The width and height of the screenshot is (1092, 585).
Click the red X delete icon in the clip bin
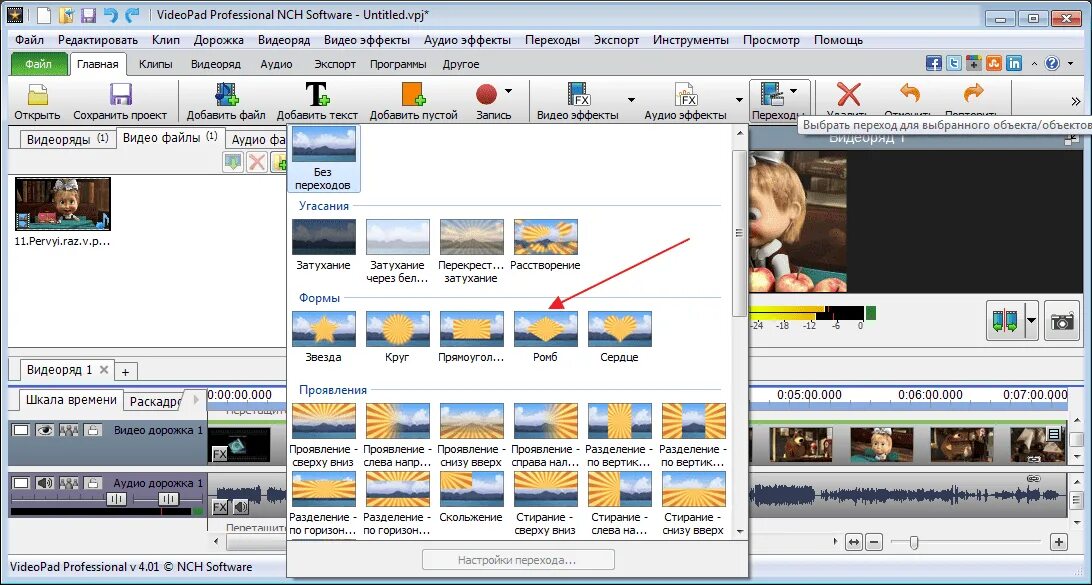point(257,162)
